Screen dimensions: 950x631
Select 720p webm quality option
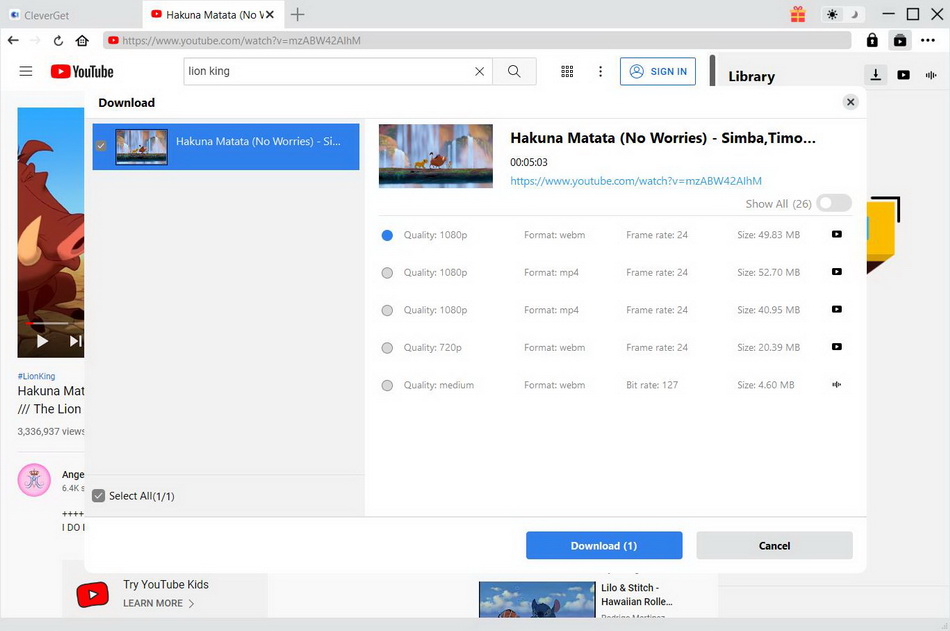pyautogui.click(x=387, y=348)
